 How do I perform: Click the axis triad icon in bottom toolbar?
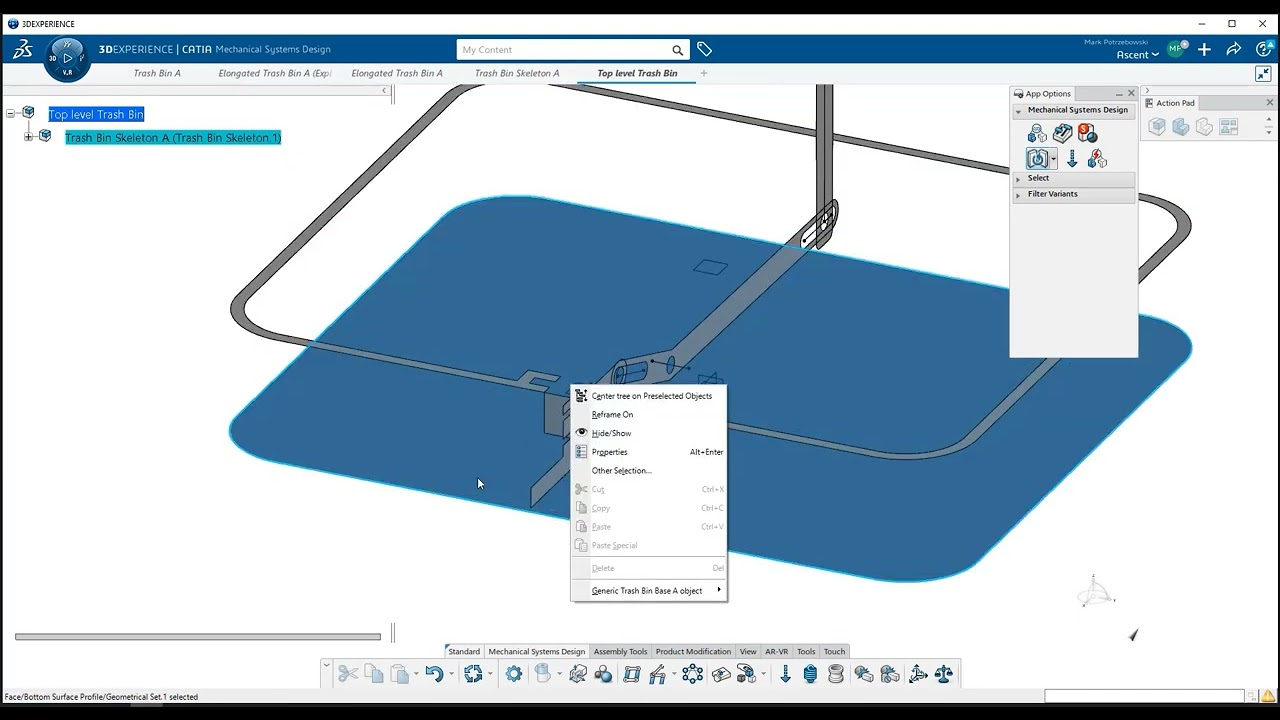click(918, 674)
